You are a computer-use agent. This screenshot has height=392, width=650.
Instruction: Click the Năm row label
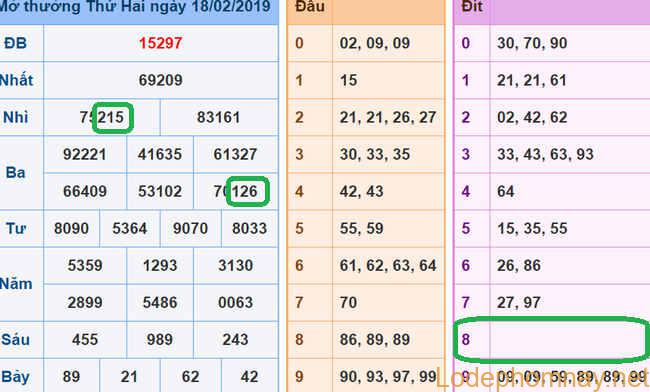point(16,284)
